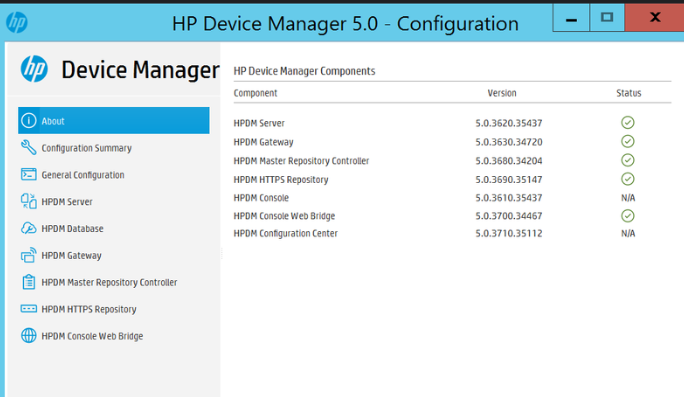Select HPDM Database in the sidebar
684x397 pixels.
[x=72, y=229]
